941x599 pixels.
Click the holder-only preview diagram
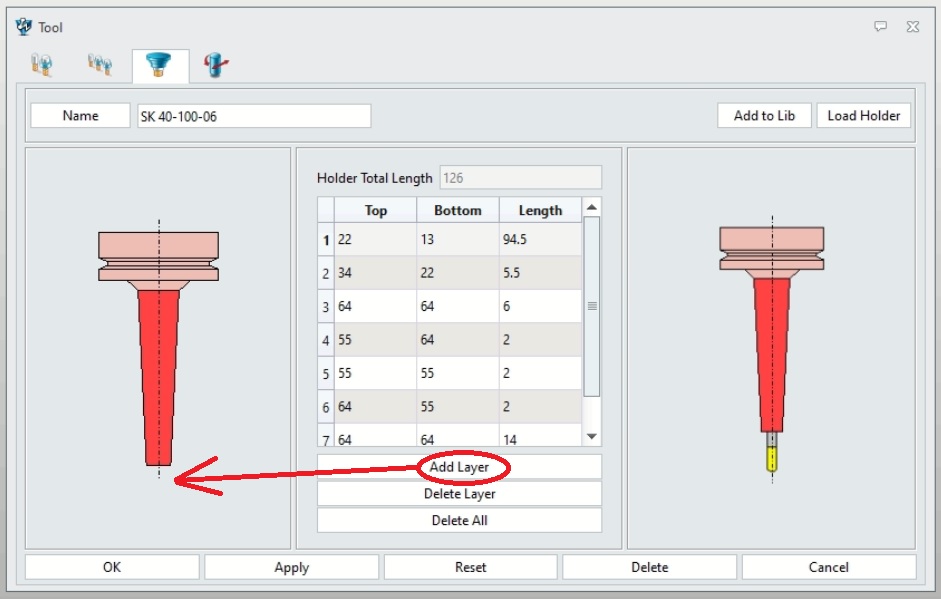[x=158, y=349]
